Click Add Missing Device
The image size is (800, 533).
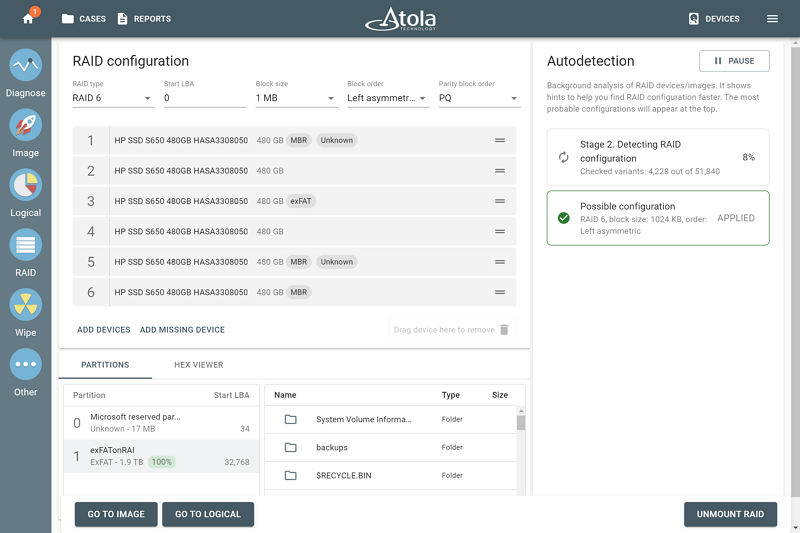[x=182, y=330]
